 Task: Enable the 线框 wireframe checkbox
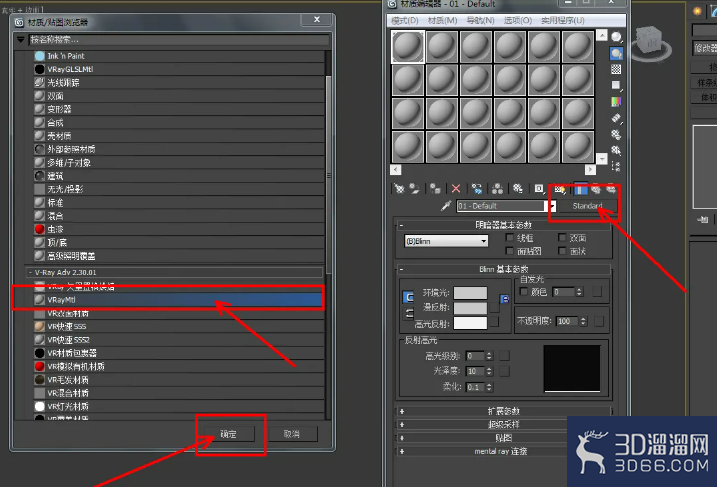click(509, 237)
